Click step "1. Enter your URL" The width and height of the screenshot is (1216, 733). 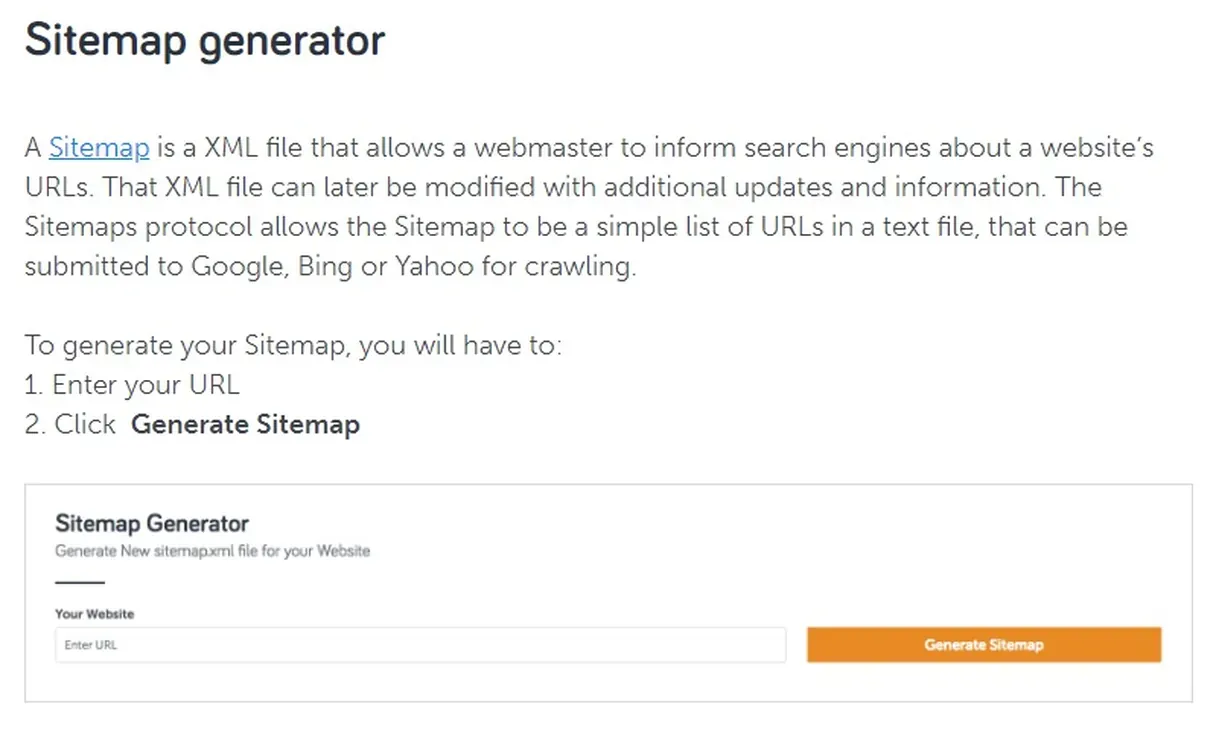coord(132,385)
